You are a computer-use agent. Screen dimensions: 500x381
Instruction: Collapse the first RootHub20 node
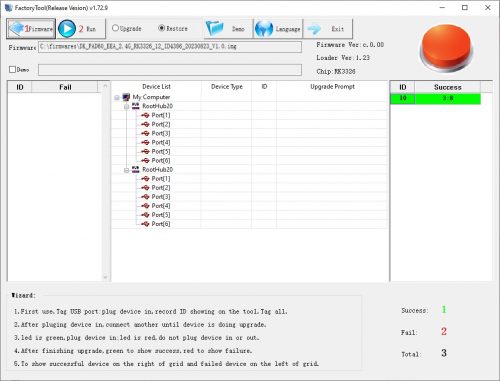[126, 106]
